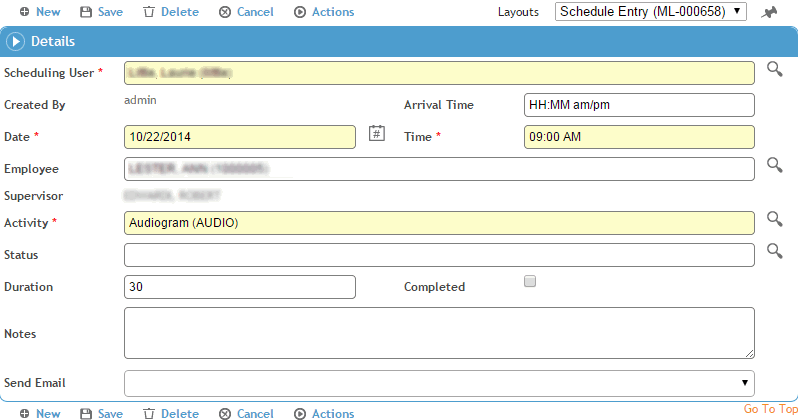Click the Employee lookup magnifier icon

774,165
